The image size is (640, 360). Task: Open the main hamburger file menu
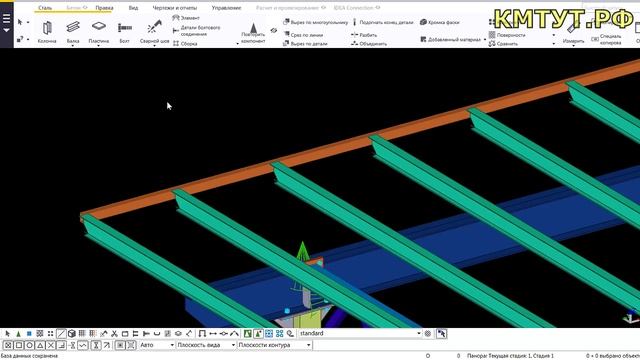[6, 22]
